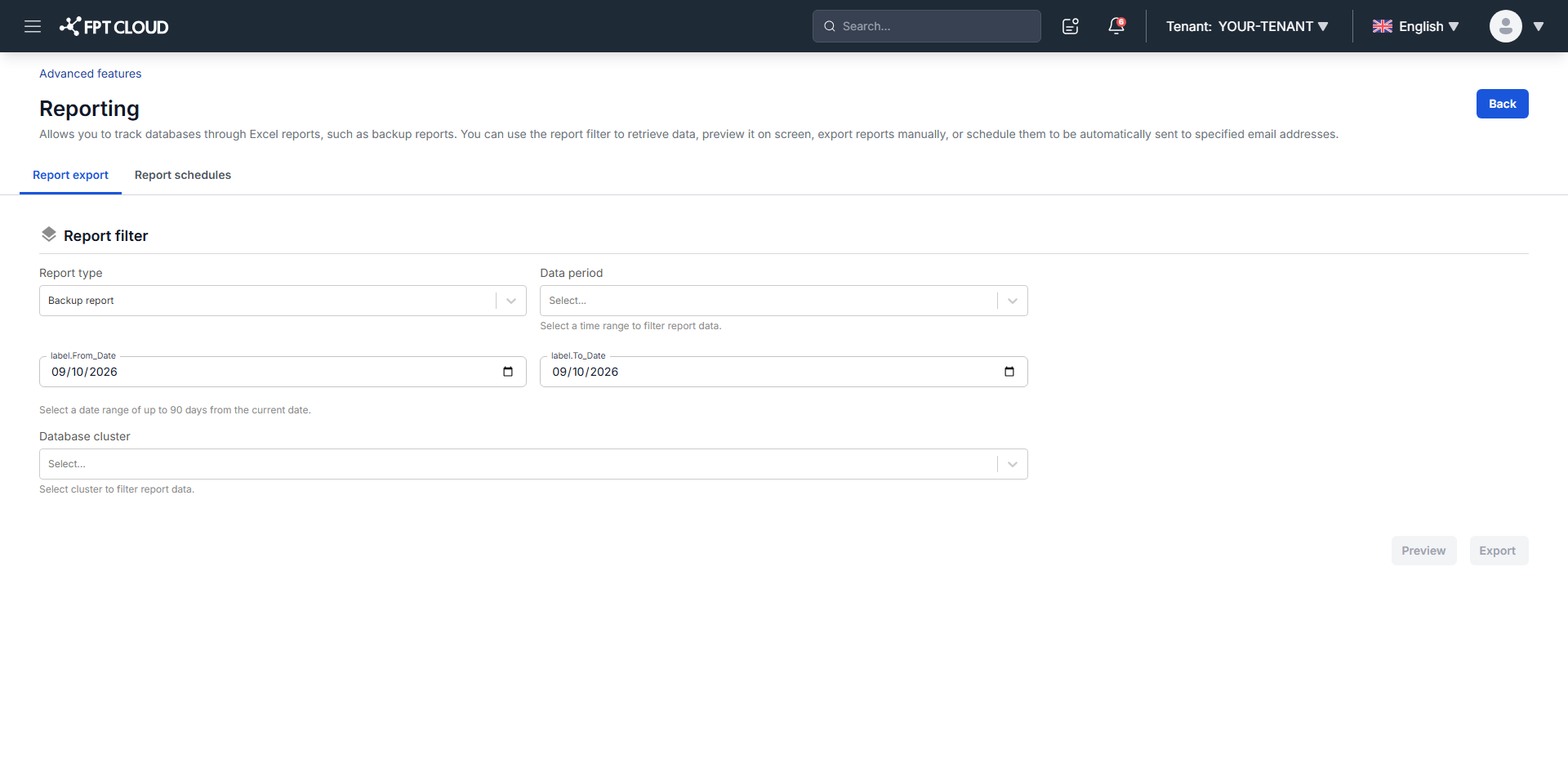
Task: Click the header Search field
Action: 927,26
